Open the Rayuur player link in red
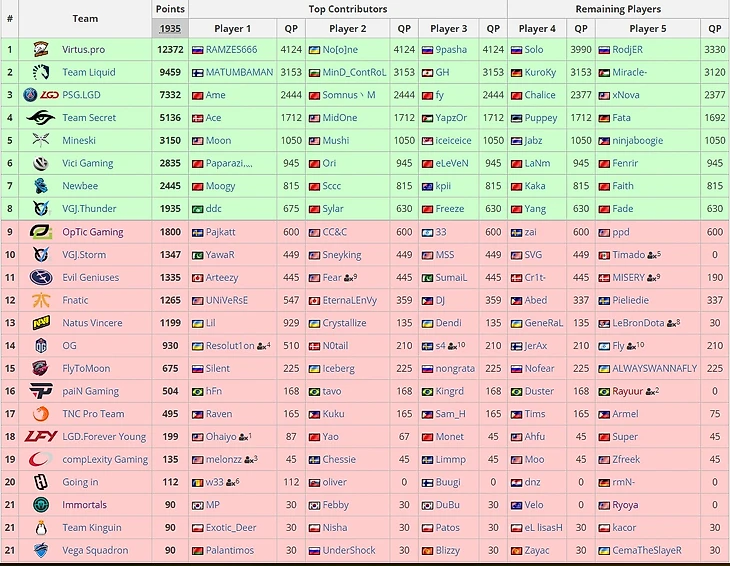730x566 pixels. click(x=627, y=391)
